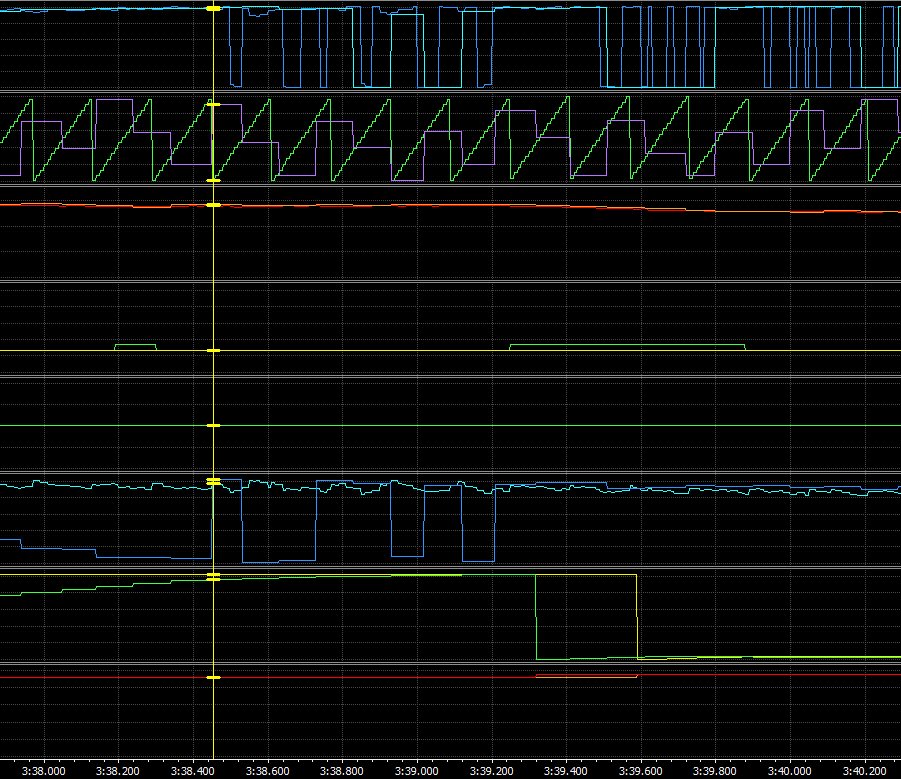Select short green pulse near 3:38.200

(x=136, y=344)
